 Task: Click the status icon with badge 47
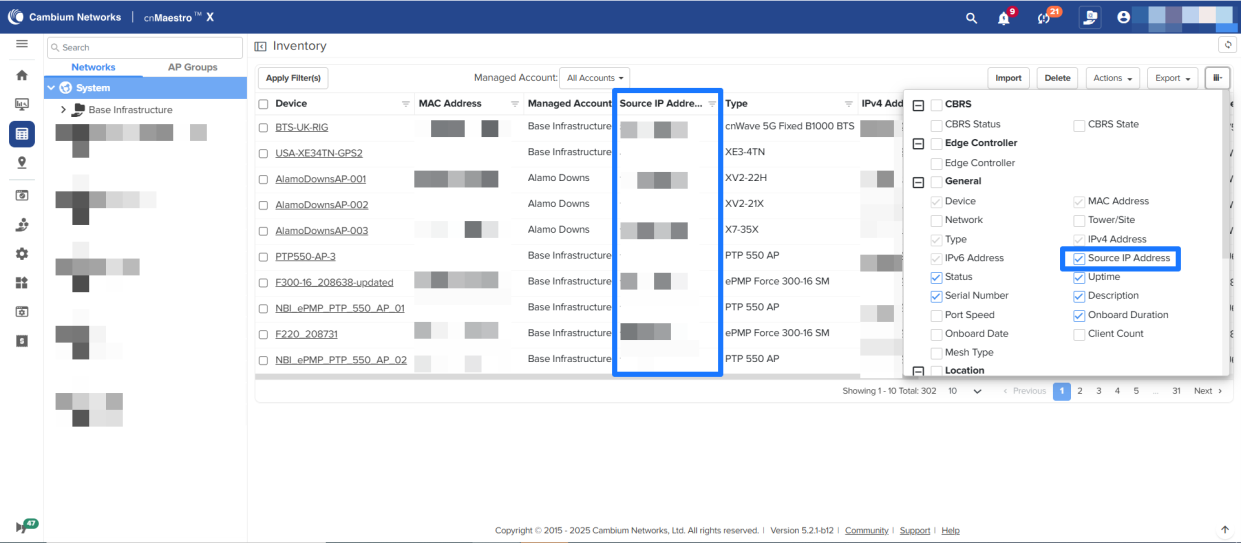(x=25, y=525)
